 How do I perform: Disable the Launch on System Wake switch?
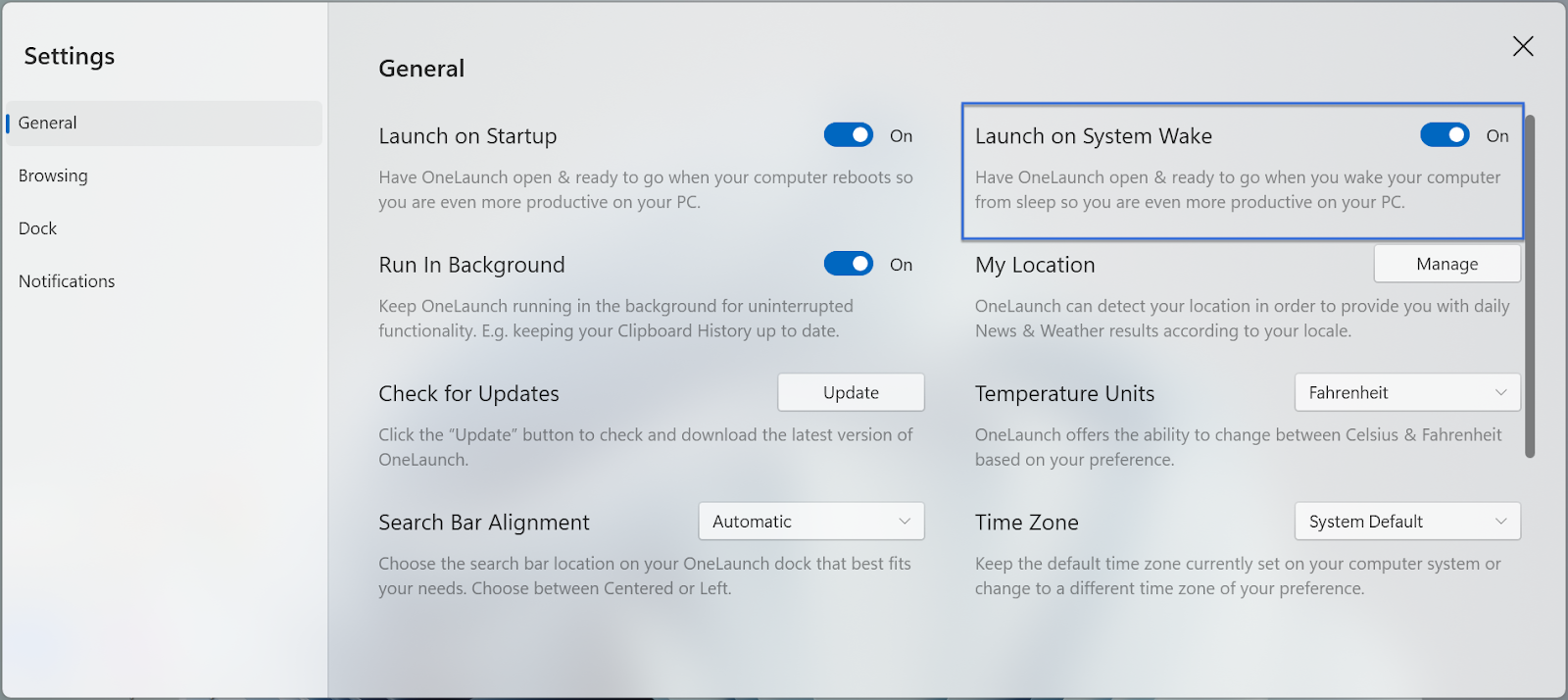[x=1445, y=135]
